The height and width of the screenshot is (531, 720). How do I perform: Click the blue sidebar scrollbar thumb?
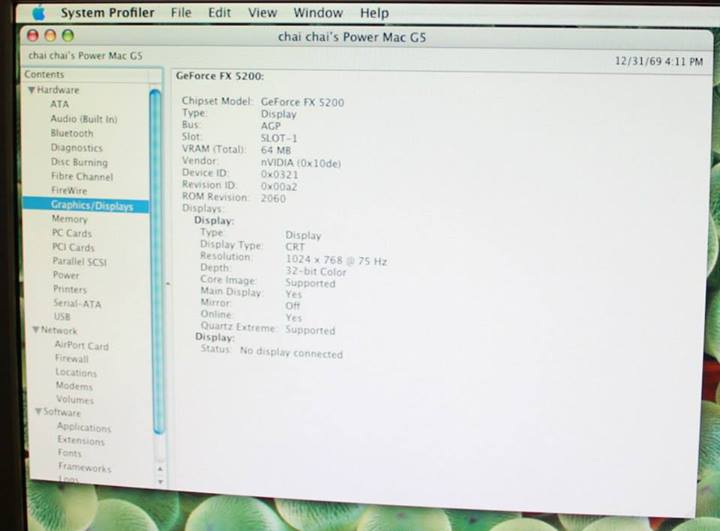[156, 260]
